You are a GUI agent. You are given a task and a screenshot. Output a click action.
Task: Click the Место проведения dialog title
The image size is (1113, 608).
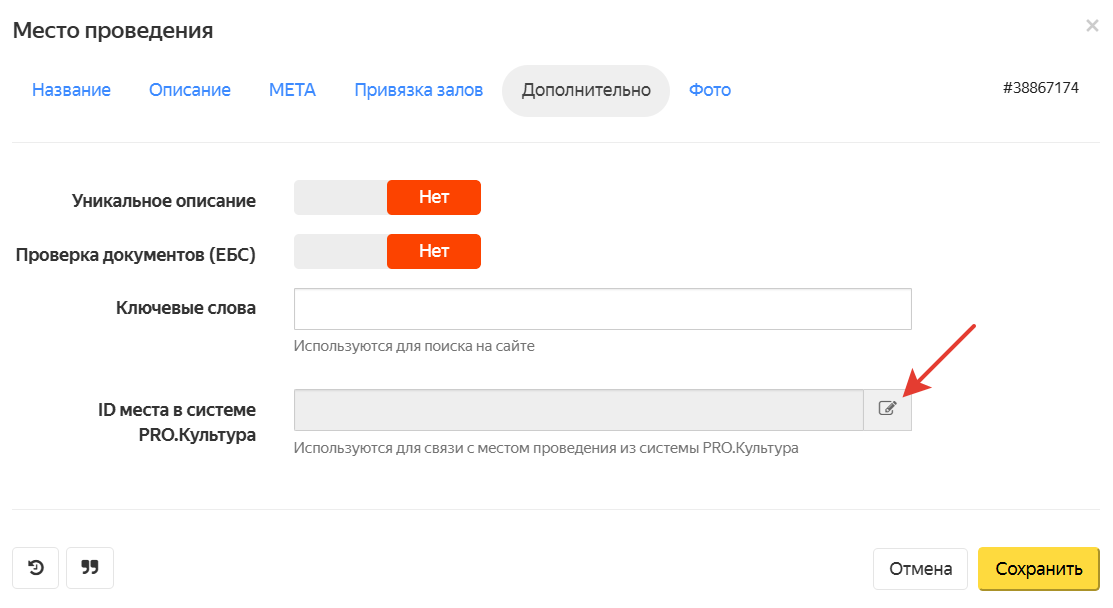[112, 30]
